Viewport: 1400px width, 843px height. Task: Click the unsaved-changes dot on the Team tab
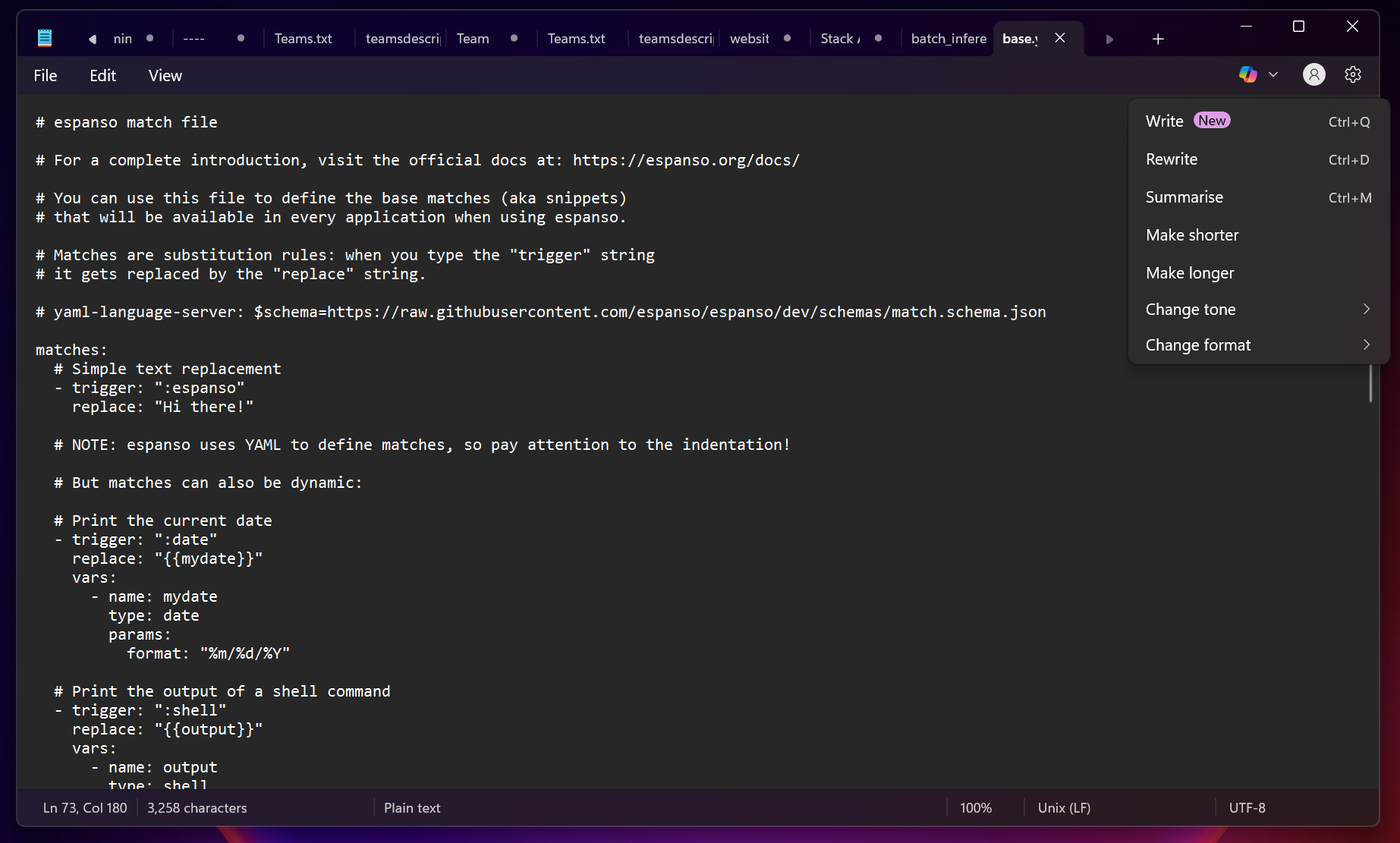click(x=514, y=37)
